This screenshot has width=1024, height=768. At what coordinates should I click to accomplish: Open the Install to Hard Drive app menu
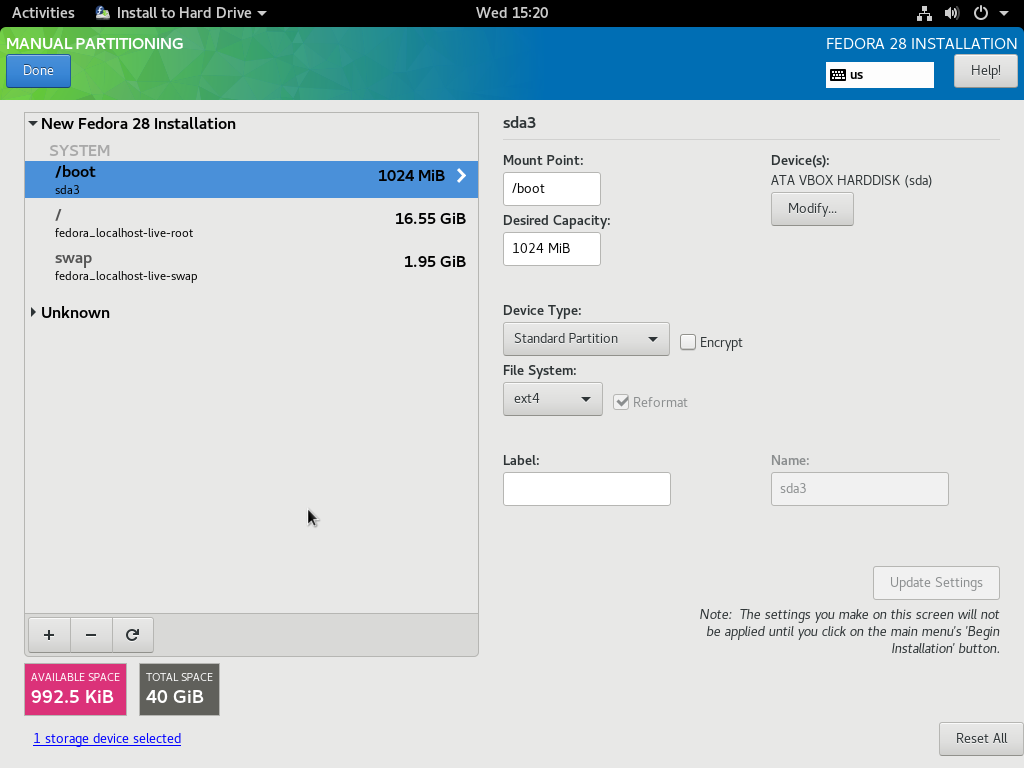pos(181,13)
